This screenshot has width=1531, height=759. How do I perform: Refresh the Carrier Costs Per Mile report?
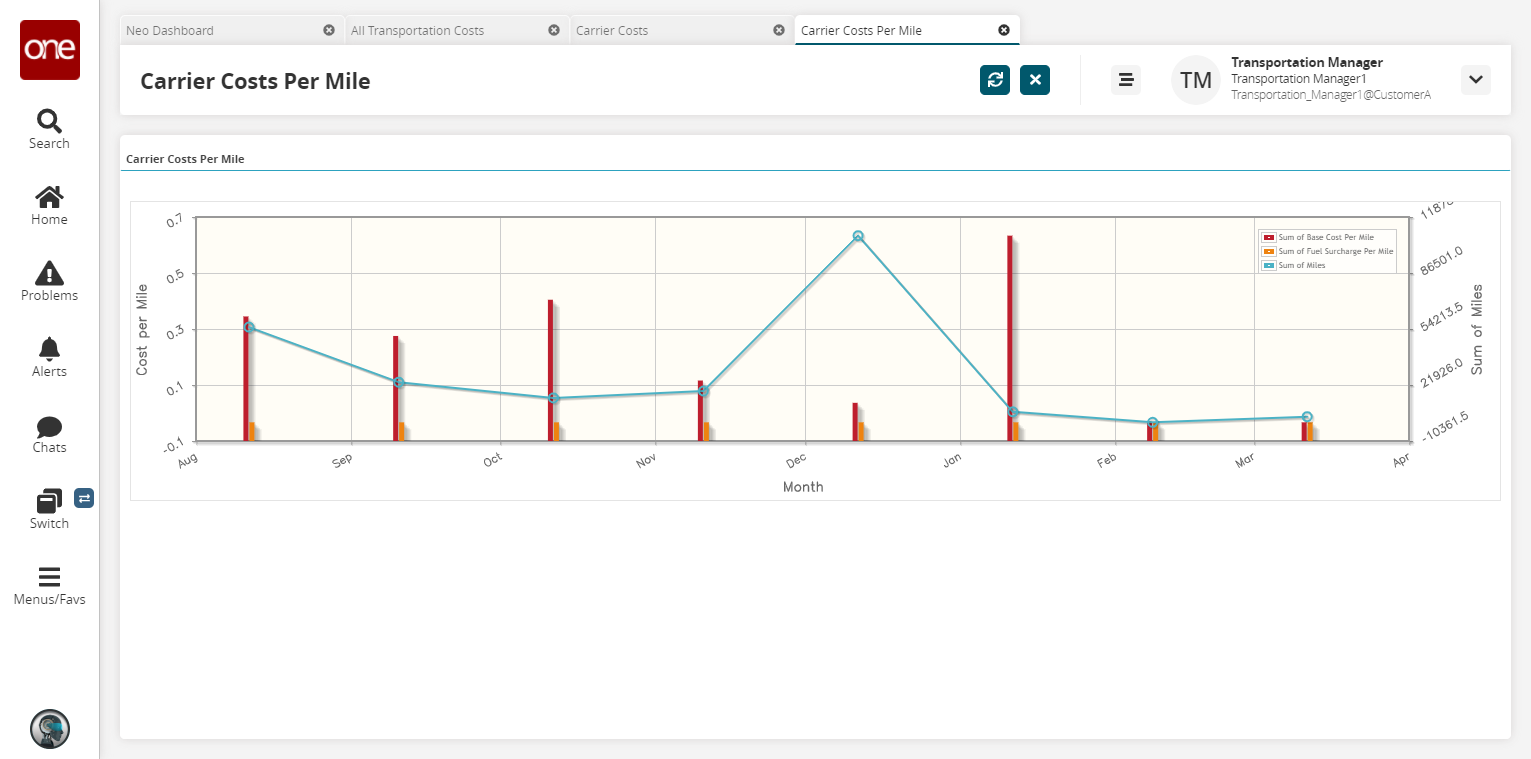click(x=994, y=80)
